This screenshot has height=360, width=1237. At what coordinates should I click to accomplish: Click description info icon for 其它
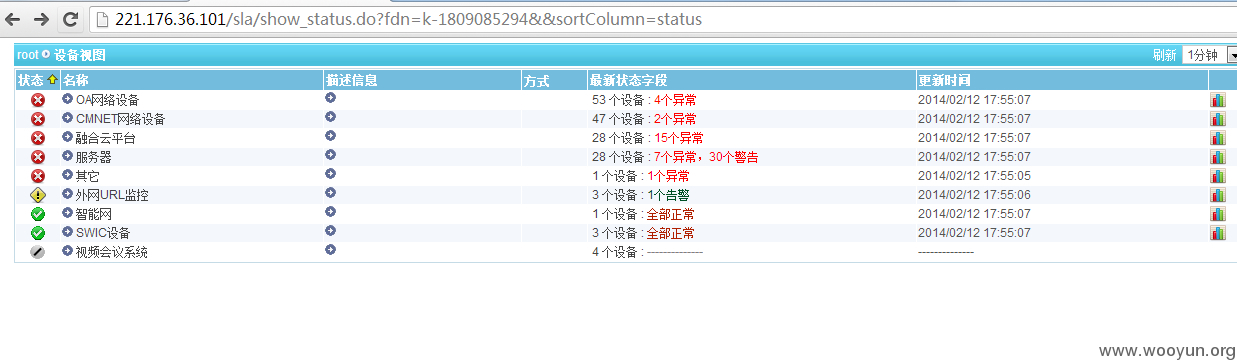330,174
